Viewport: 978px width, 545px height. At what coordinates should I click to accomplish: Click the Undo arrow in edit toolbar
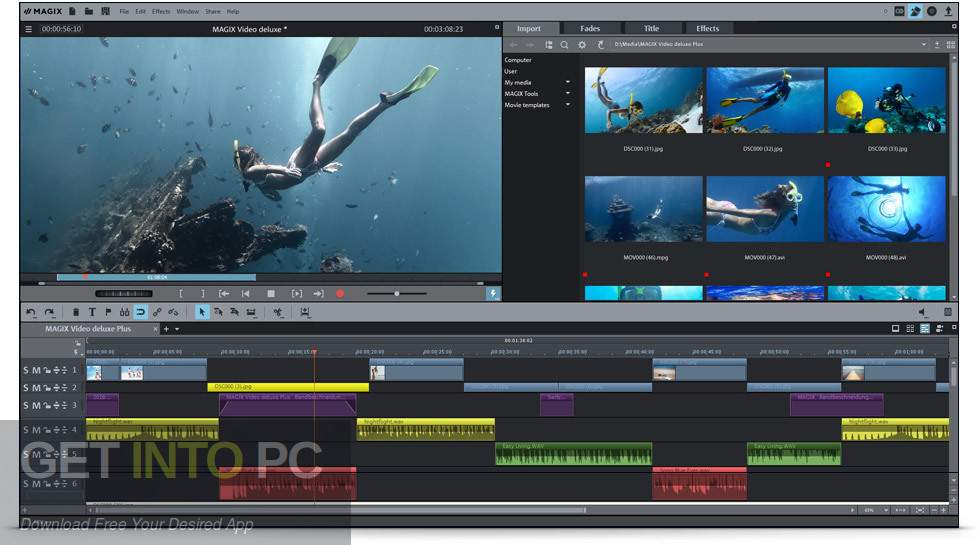[x=31, y=312]
